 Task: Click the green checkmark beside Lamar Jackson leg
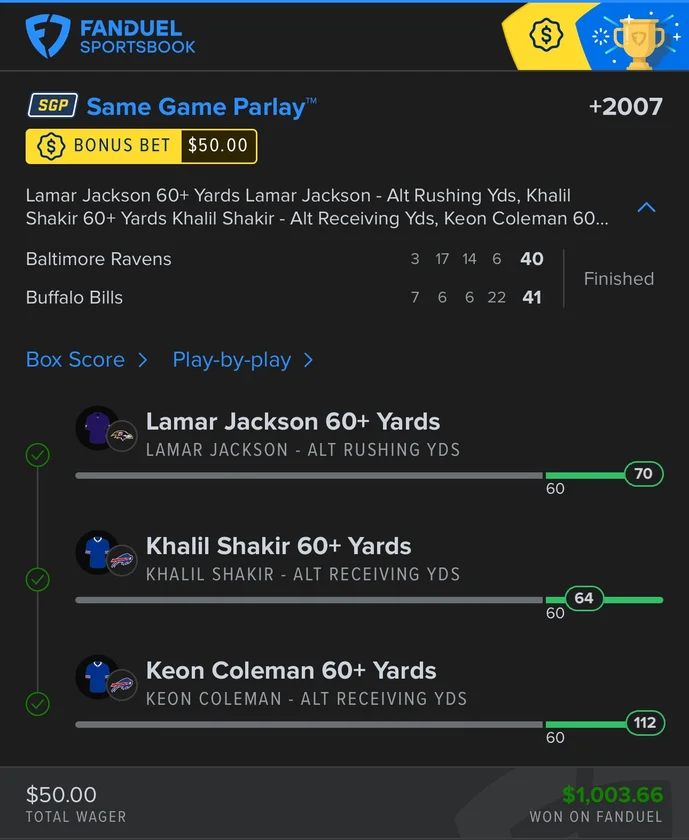37,456
